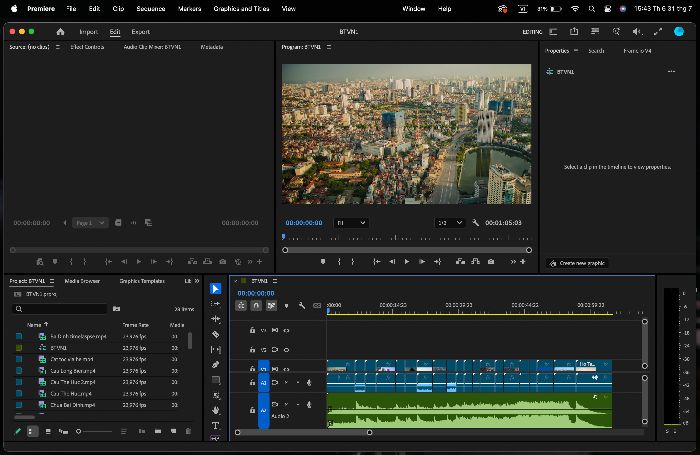Add marker from timeline header
Image resolution: width=700 pixels, height=455 pixels.
(287, 306)
